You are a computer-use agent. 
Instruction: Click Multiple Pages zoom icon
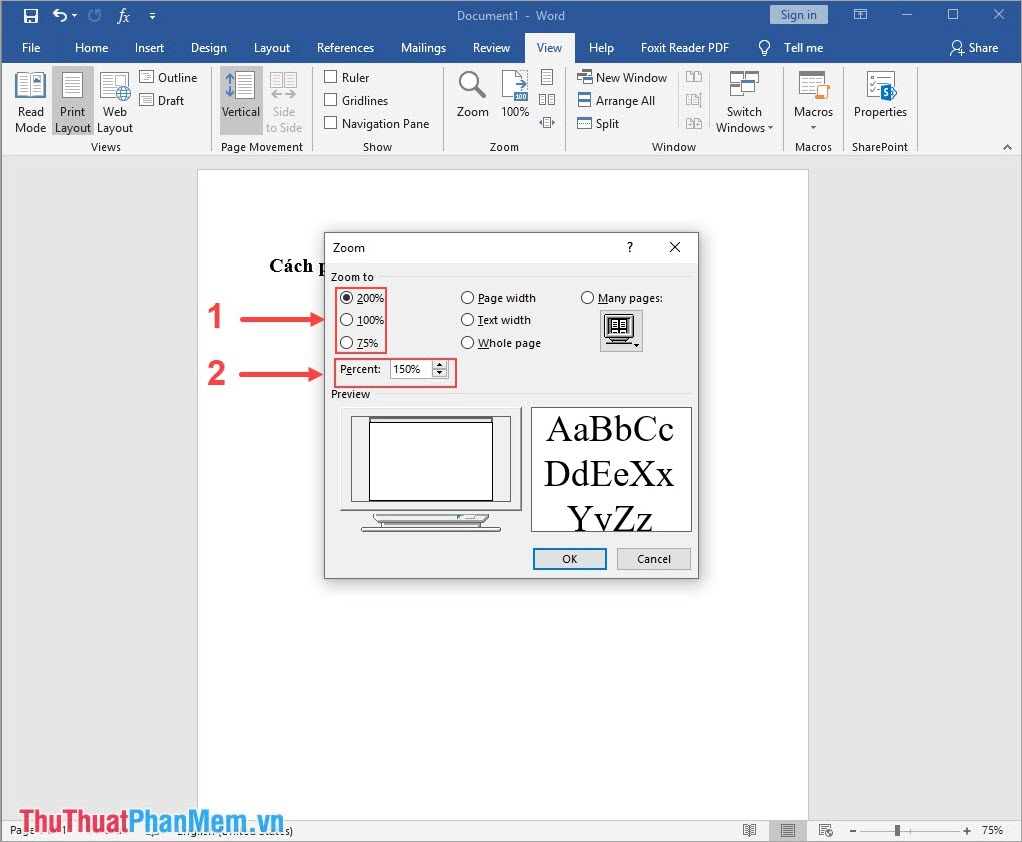click(x=547, y=100)
